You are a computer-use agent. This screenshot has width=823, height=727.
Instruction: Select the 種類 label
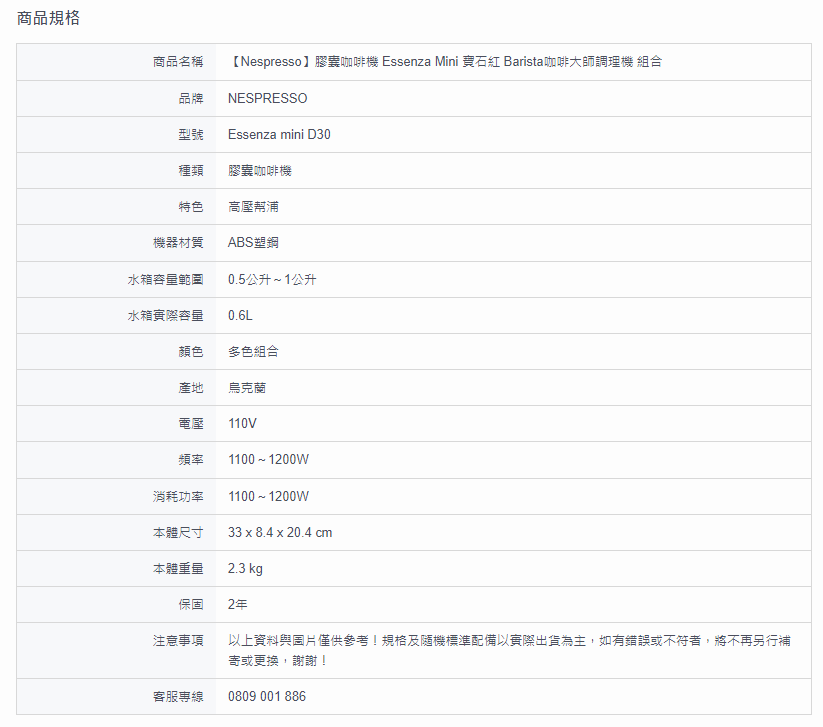pyautogui.click(x=191, y=171)
